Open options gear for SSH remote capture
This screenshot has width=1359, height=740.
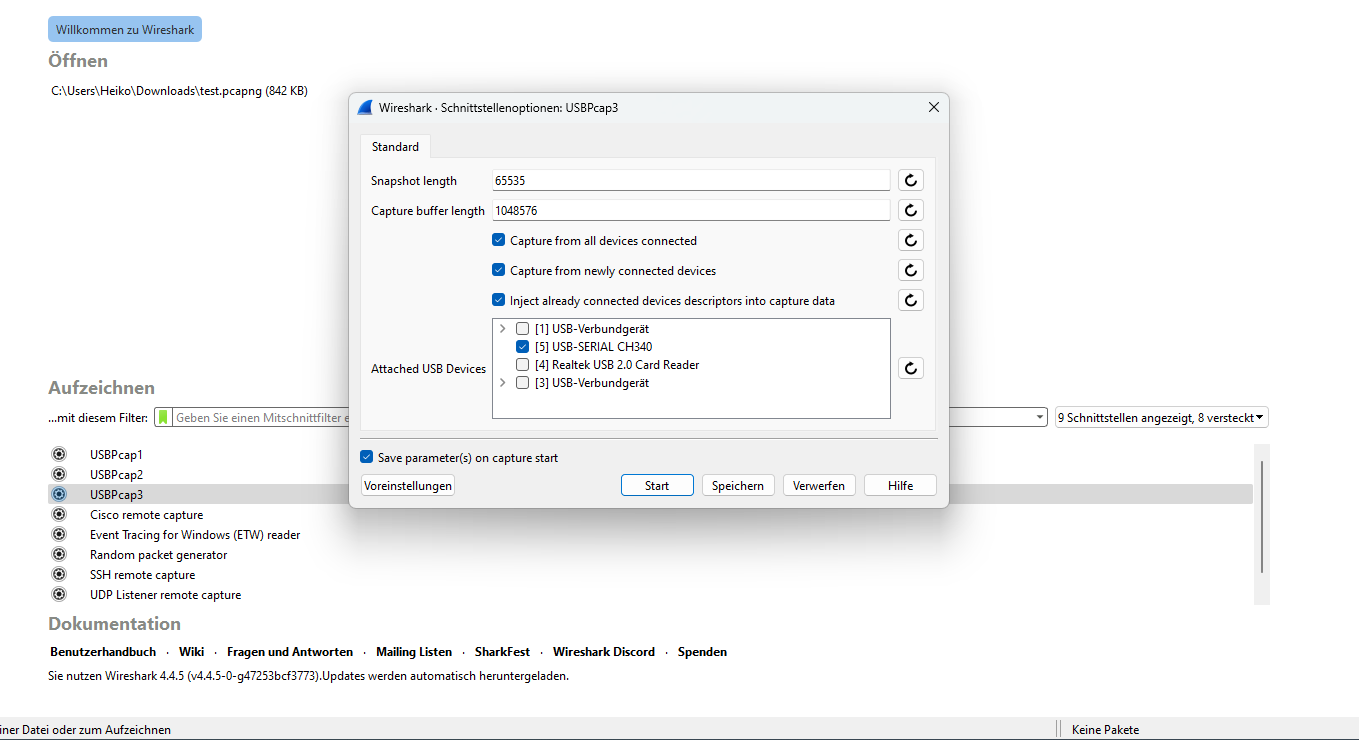pyautogui.click(x=59, y=574)
